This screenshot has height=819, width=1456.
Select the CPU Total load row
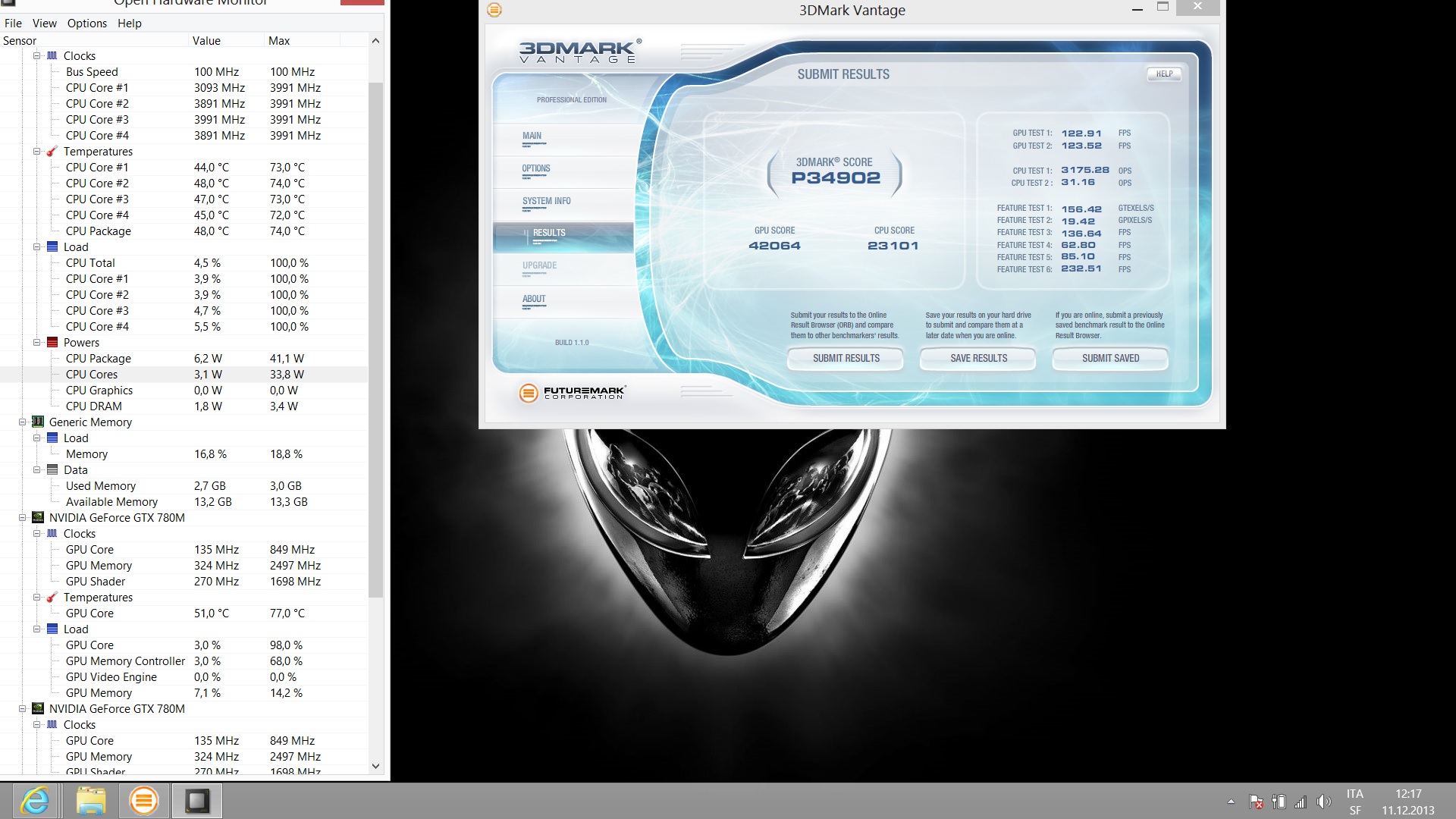tap(184, 263)
